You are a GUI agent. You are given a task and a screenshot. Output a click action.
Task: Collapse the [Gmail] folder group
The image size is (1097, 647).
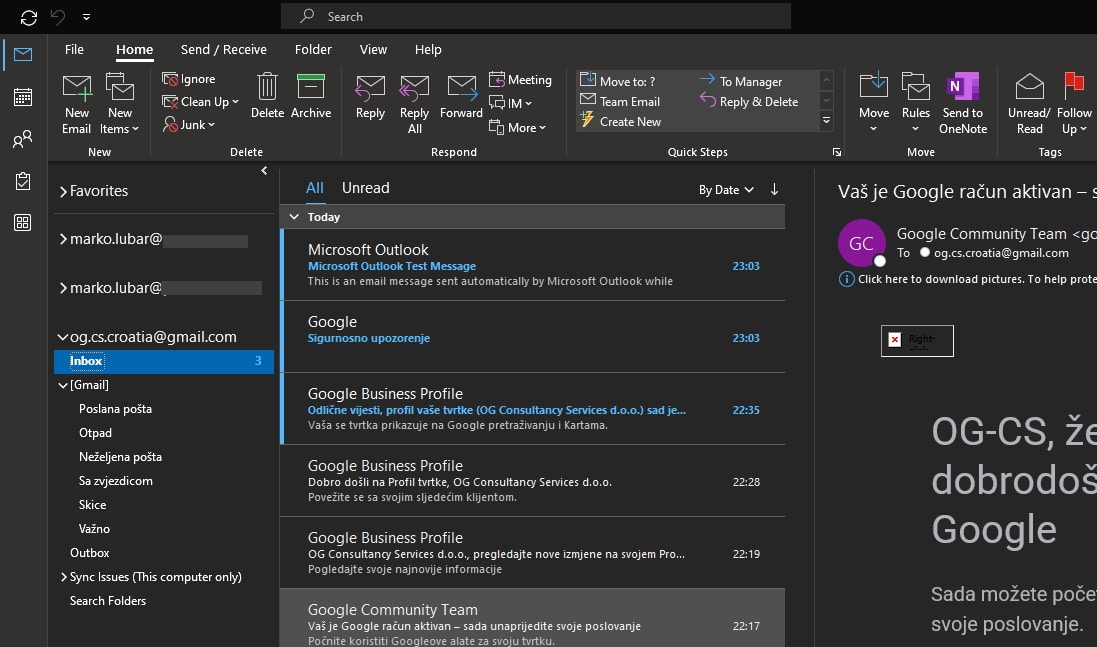tap(63, 384)
